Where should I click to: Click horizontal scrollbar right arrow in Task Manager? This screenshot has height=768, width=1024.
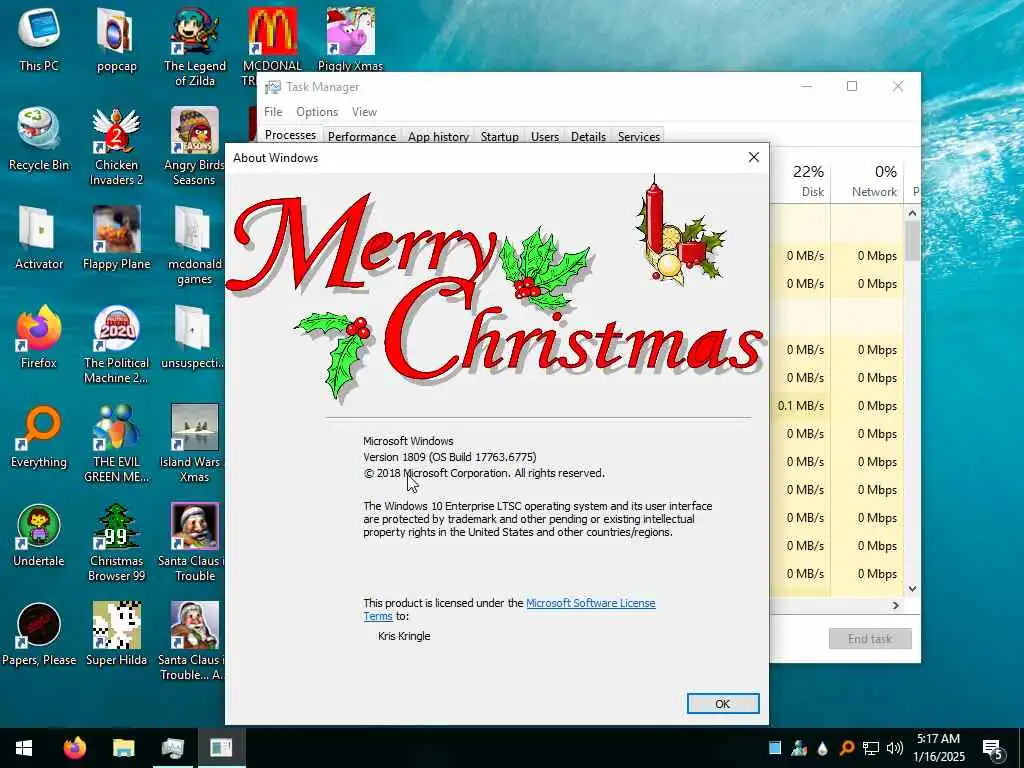click(x=895, y=605)
